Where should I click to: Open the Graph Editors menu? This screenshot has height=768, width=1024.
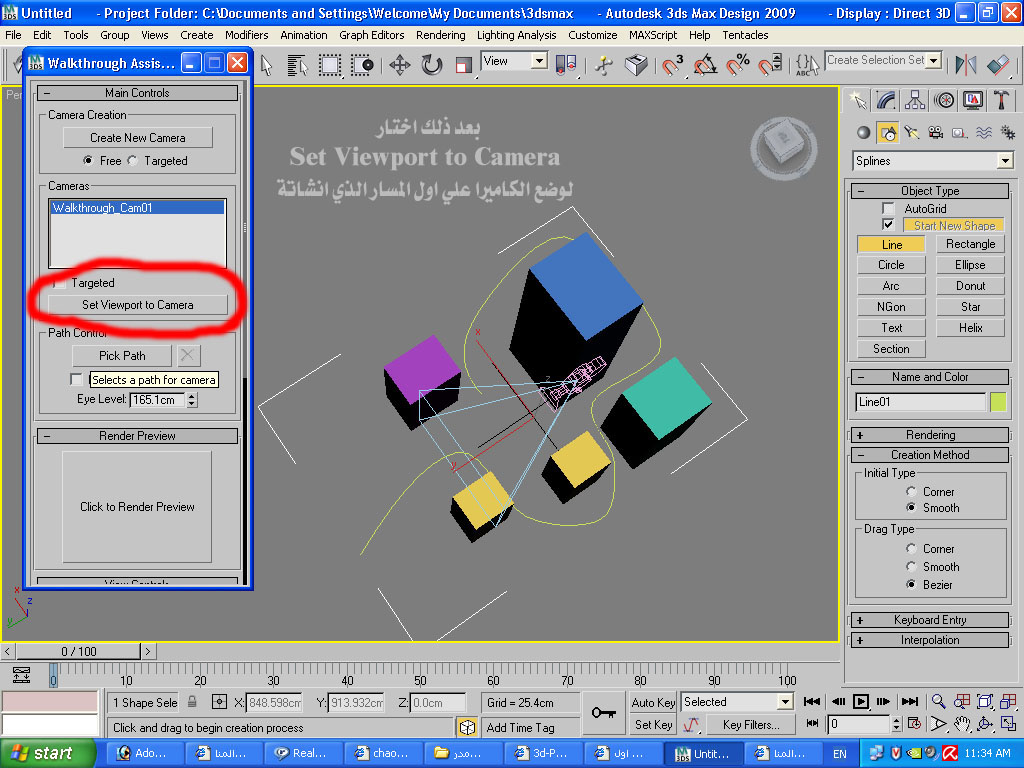click(x=371, y=35)
